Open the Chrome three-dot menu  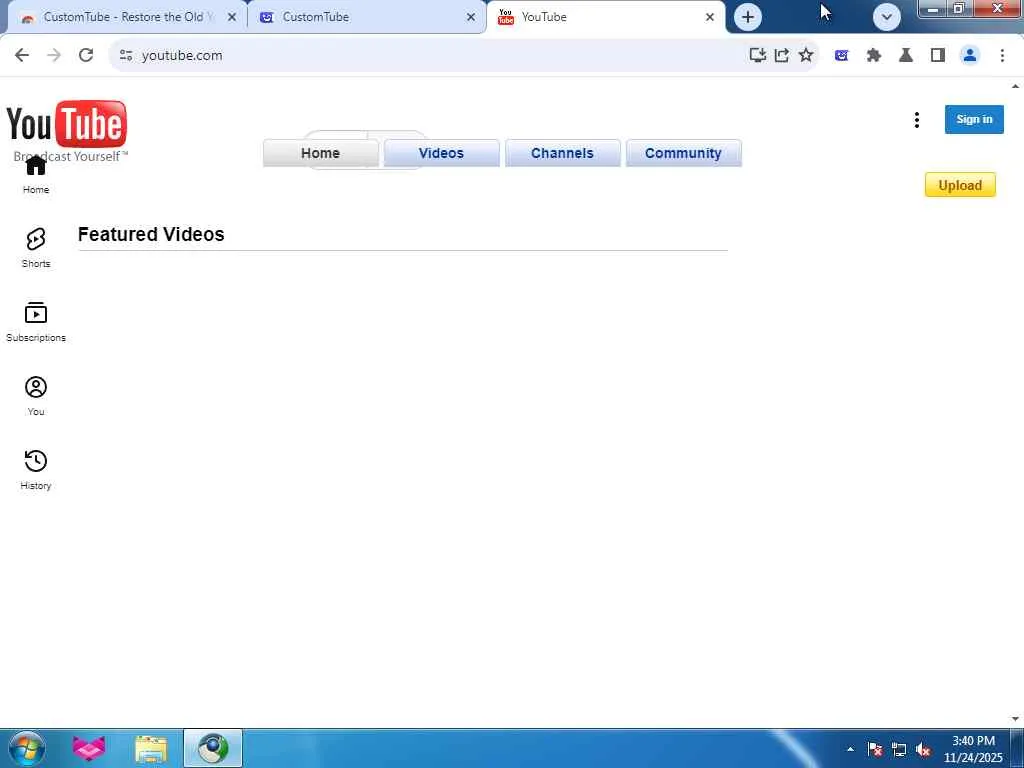pyautogui.click(x=1002, y=56)
